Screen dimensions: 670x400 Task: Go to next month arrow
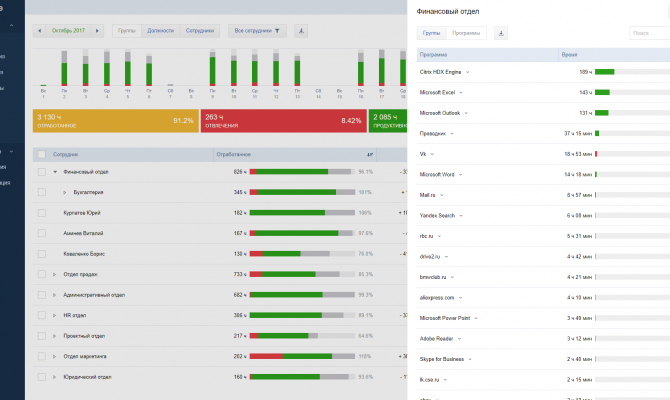click(97, 31)
